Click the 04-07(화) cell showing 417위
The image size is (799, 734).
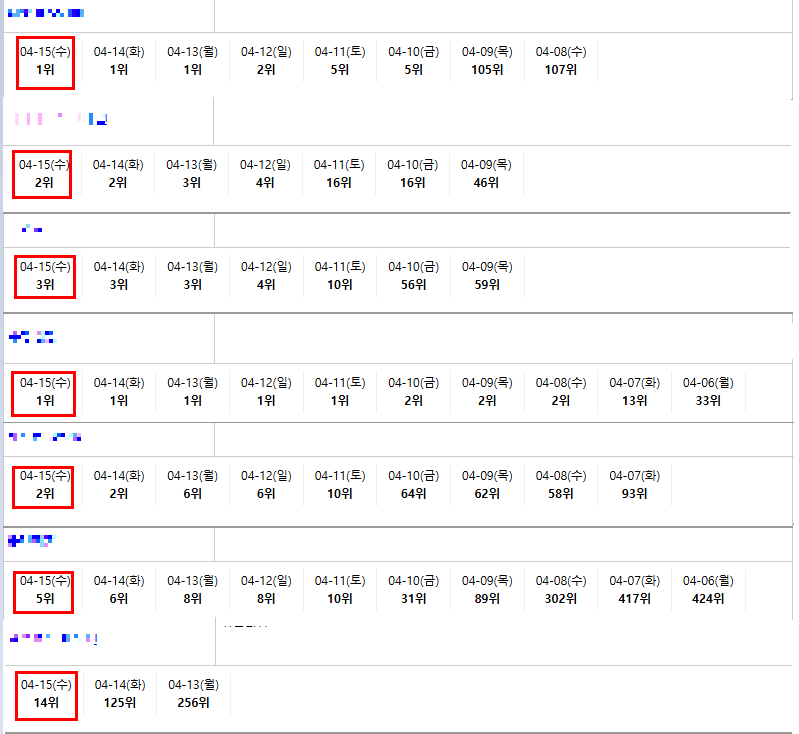coord(635,590)
